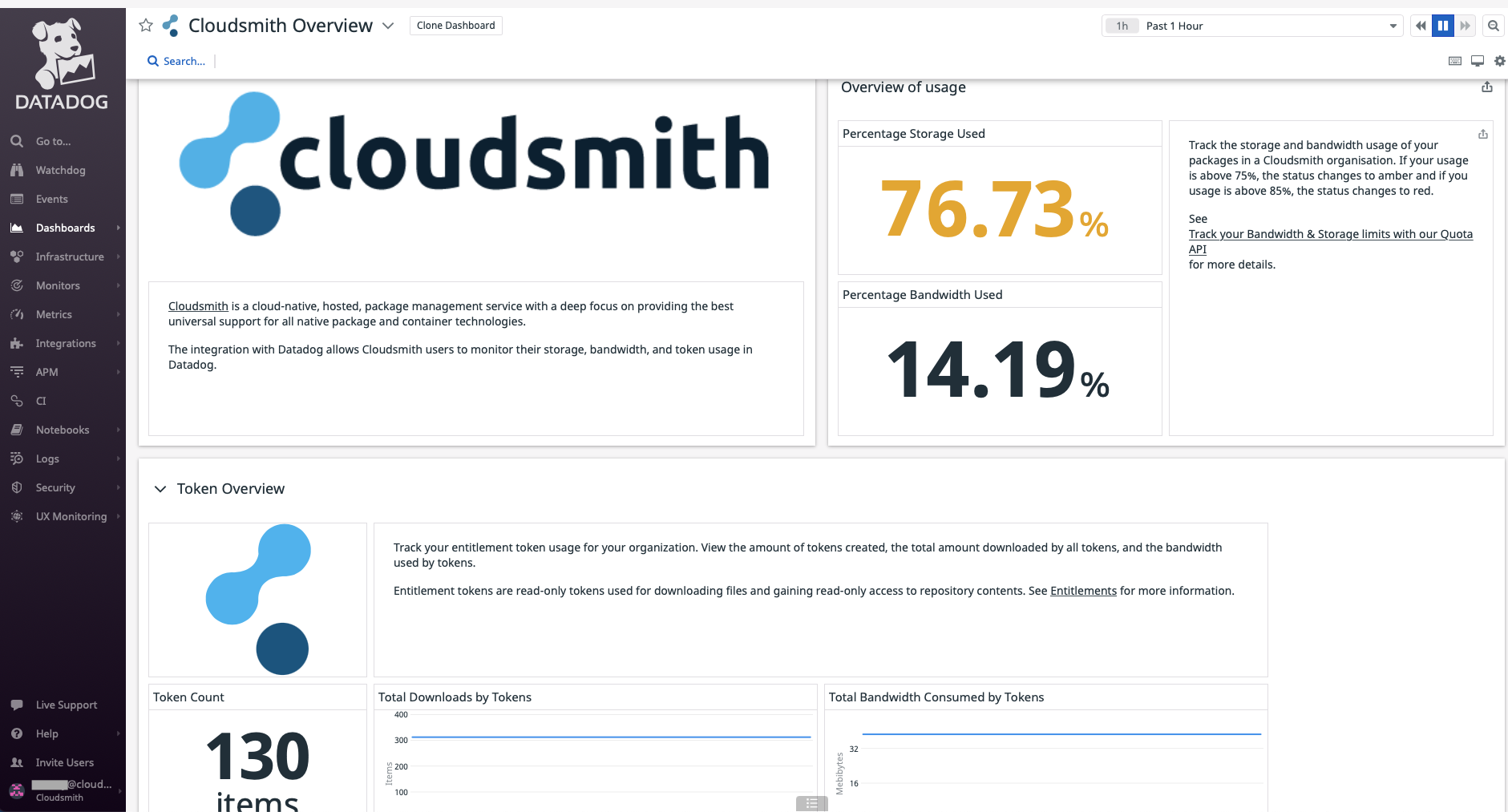Expand the Infrastructure submenu arrow
The height and width of the screenshot is (812, 1508).
click(119, 257)
